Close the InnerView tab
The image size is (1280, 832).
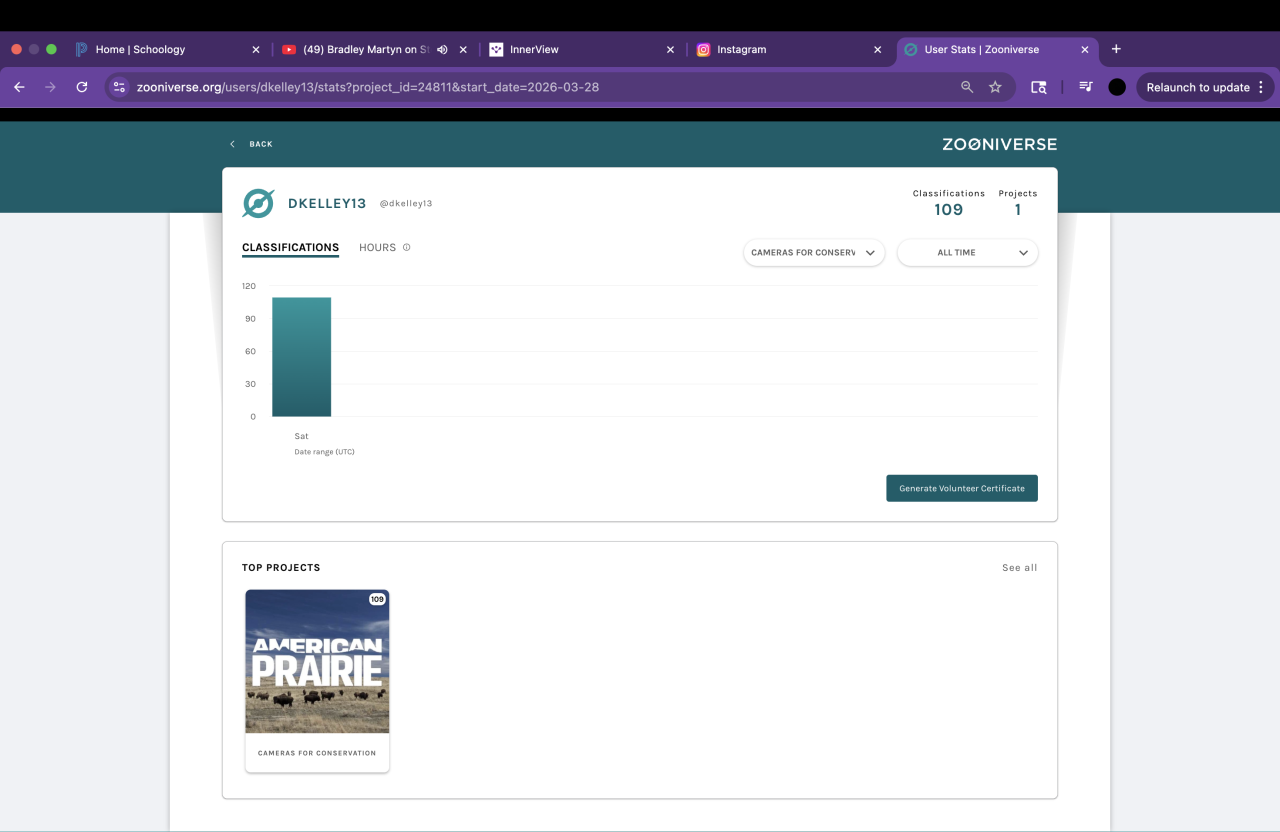(670, 49)
